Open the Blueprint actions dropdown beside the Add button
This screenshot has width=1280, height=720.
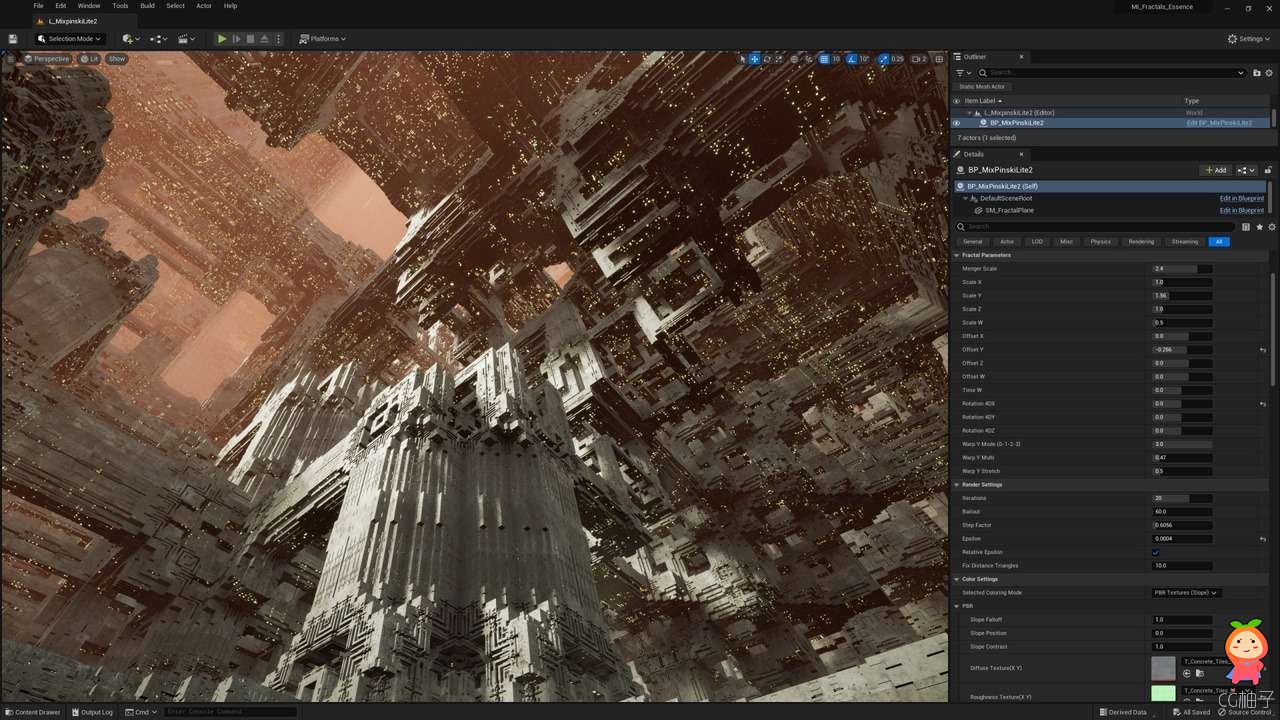1246,170
